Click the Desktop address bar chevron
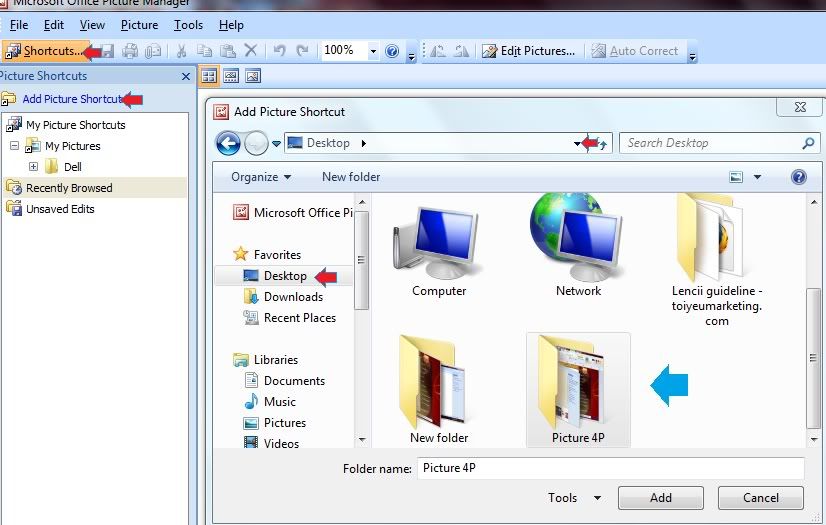Viewport: 826px width, 525px height. tap(363, 143)
